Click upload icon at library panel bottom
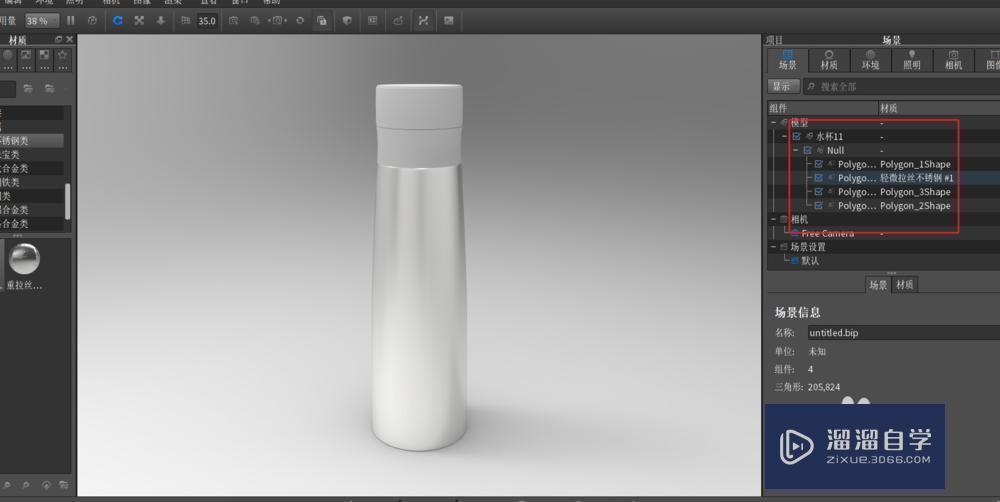 pos(46,485)
